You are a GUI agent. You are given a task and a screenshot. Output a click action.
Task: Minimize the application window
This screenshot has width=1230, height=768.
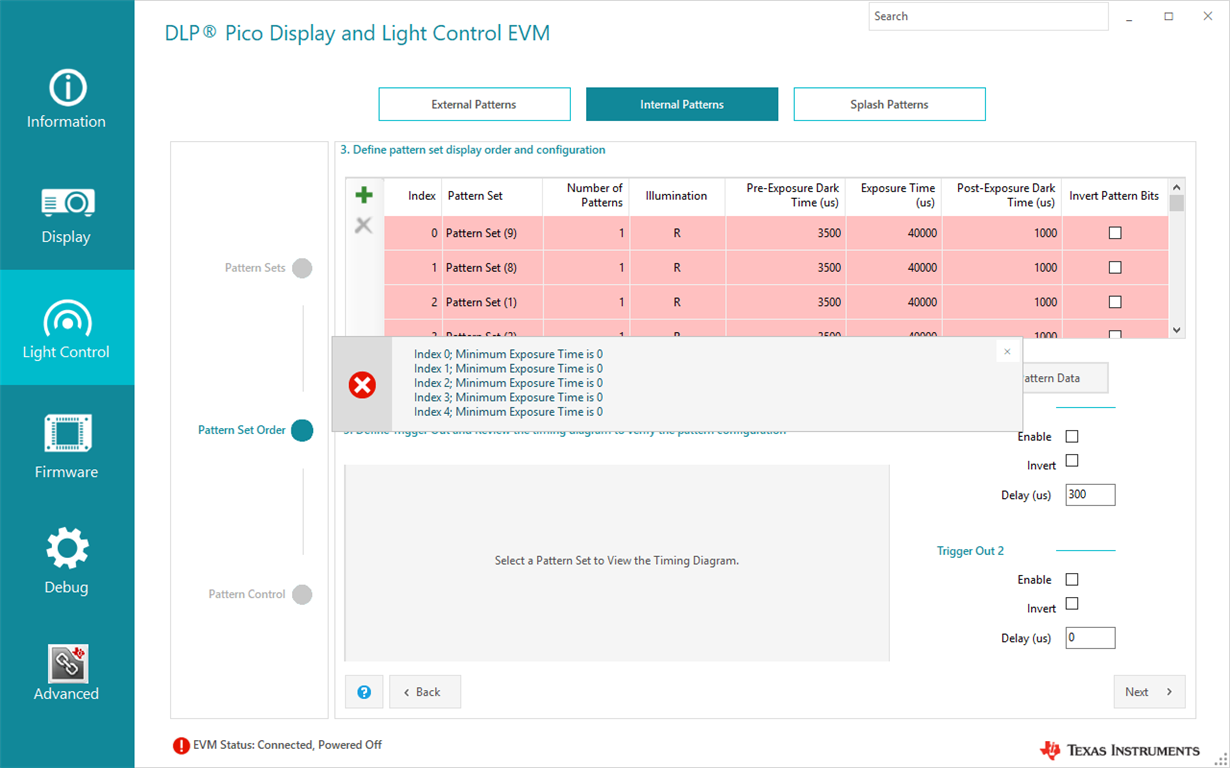1129,17
